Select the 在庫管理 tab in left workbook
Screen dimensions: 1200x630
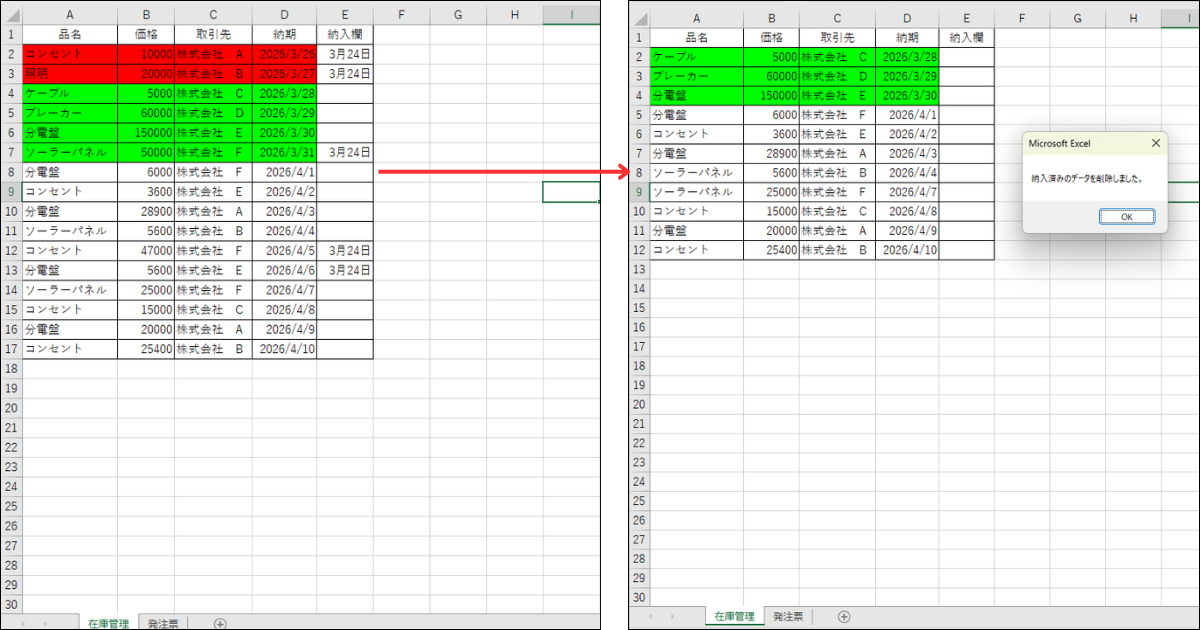pyautogui.click(x=107, y=623)
